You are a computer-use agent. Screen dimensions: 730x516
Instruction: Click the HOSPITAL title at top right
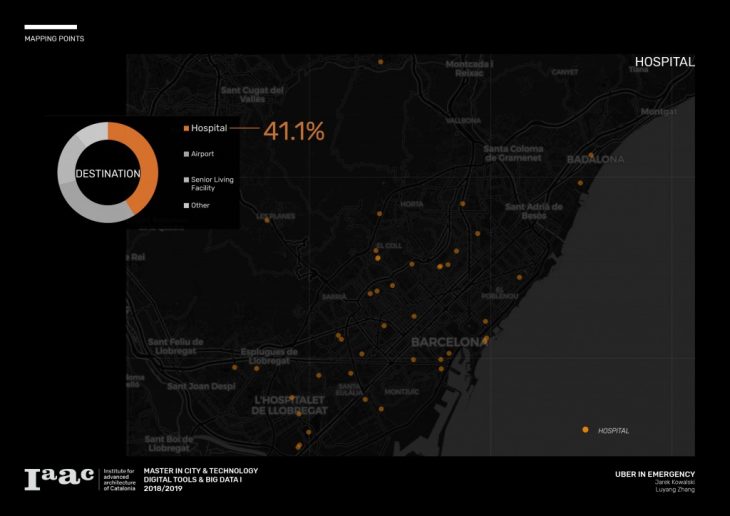(x=664, y=62)
